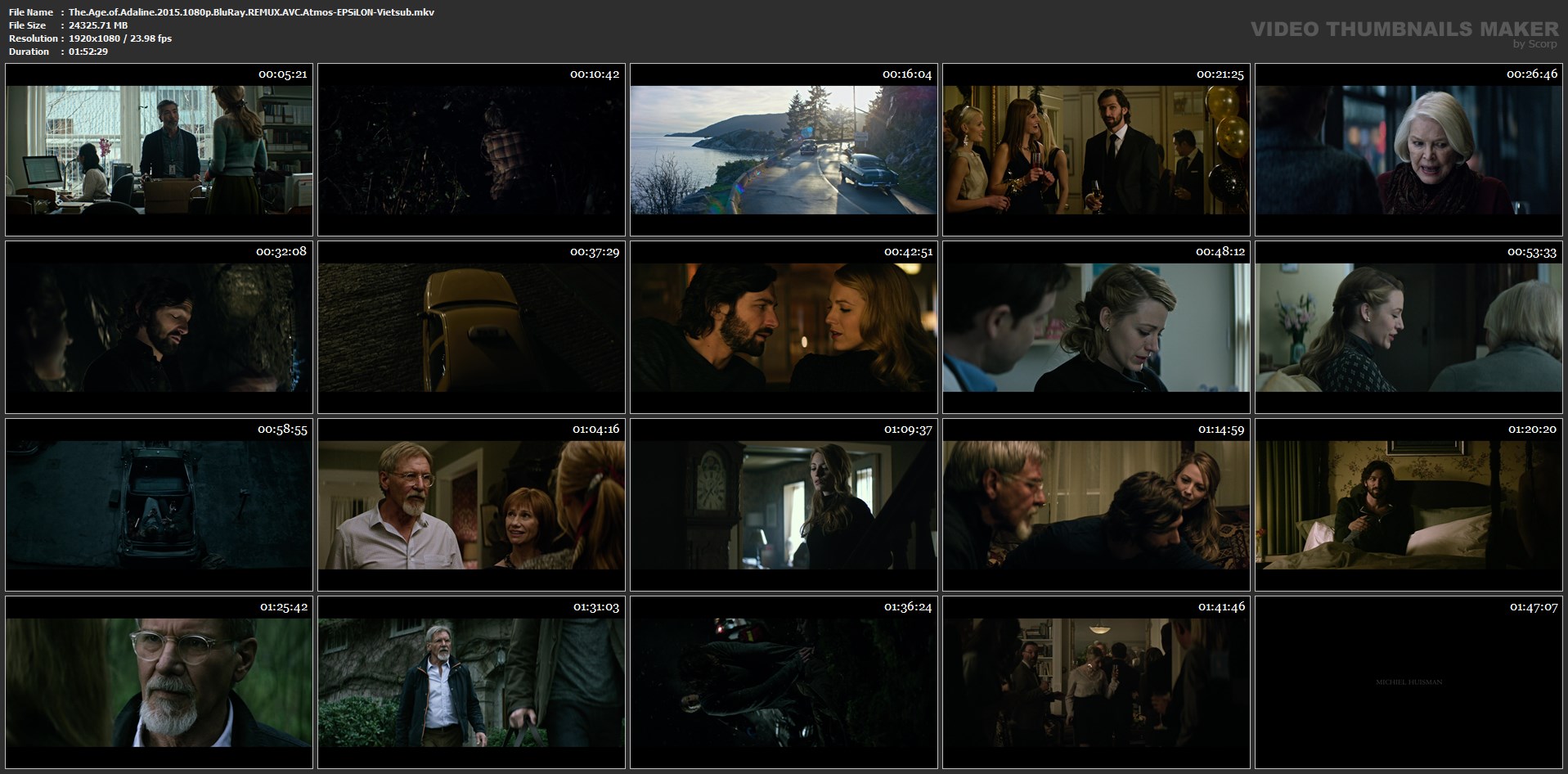Open the yellow taxi thumbnail at 00:37:29
This screenshot has width=1568, height=774.
[471, 327]
